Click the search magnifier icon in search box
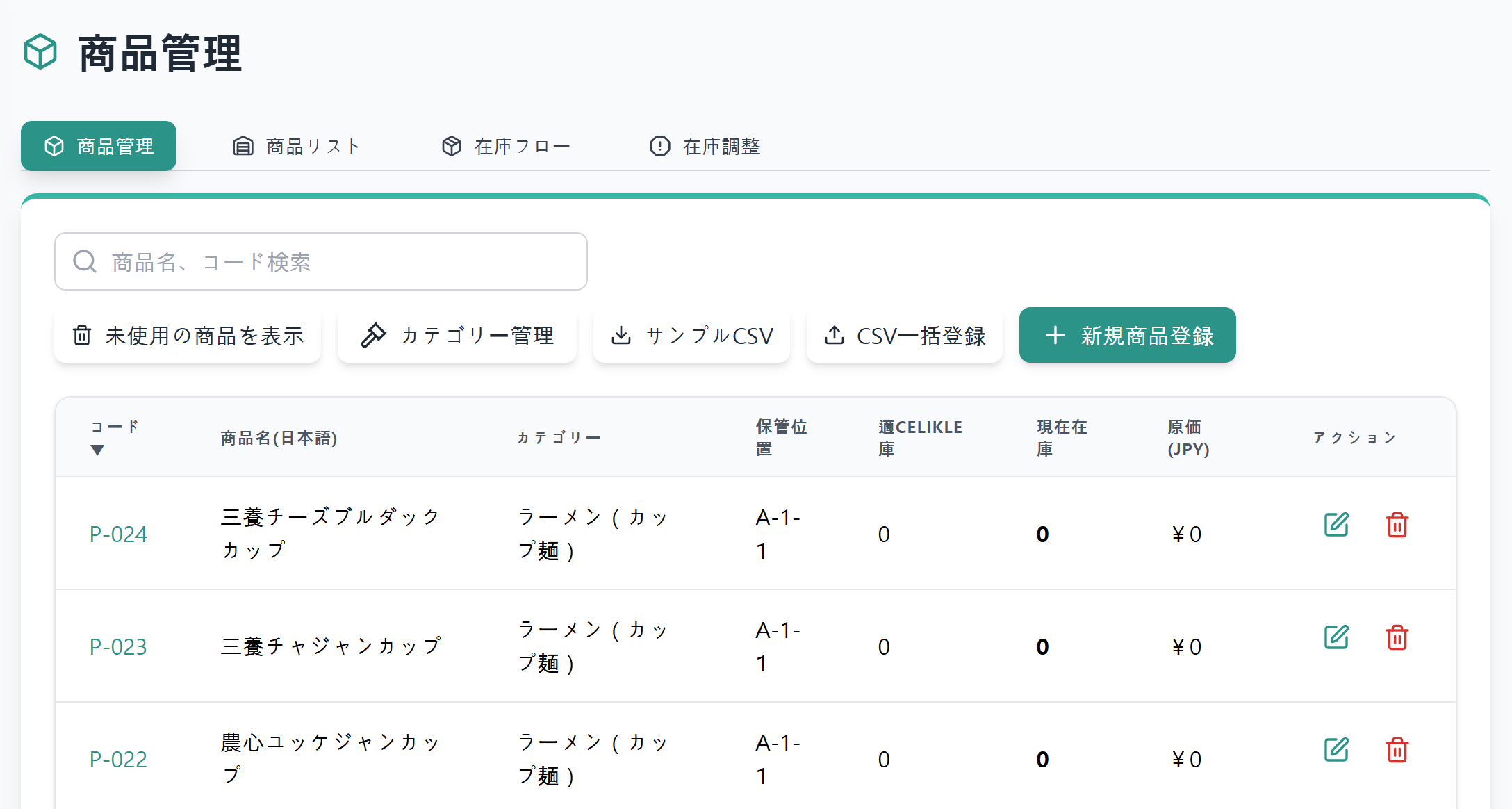Screen dimensions: 1512x809 click(84, 261)
